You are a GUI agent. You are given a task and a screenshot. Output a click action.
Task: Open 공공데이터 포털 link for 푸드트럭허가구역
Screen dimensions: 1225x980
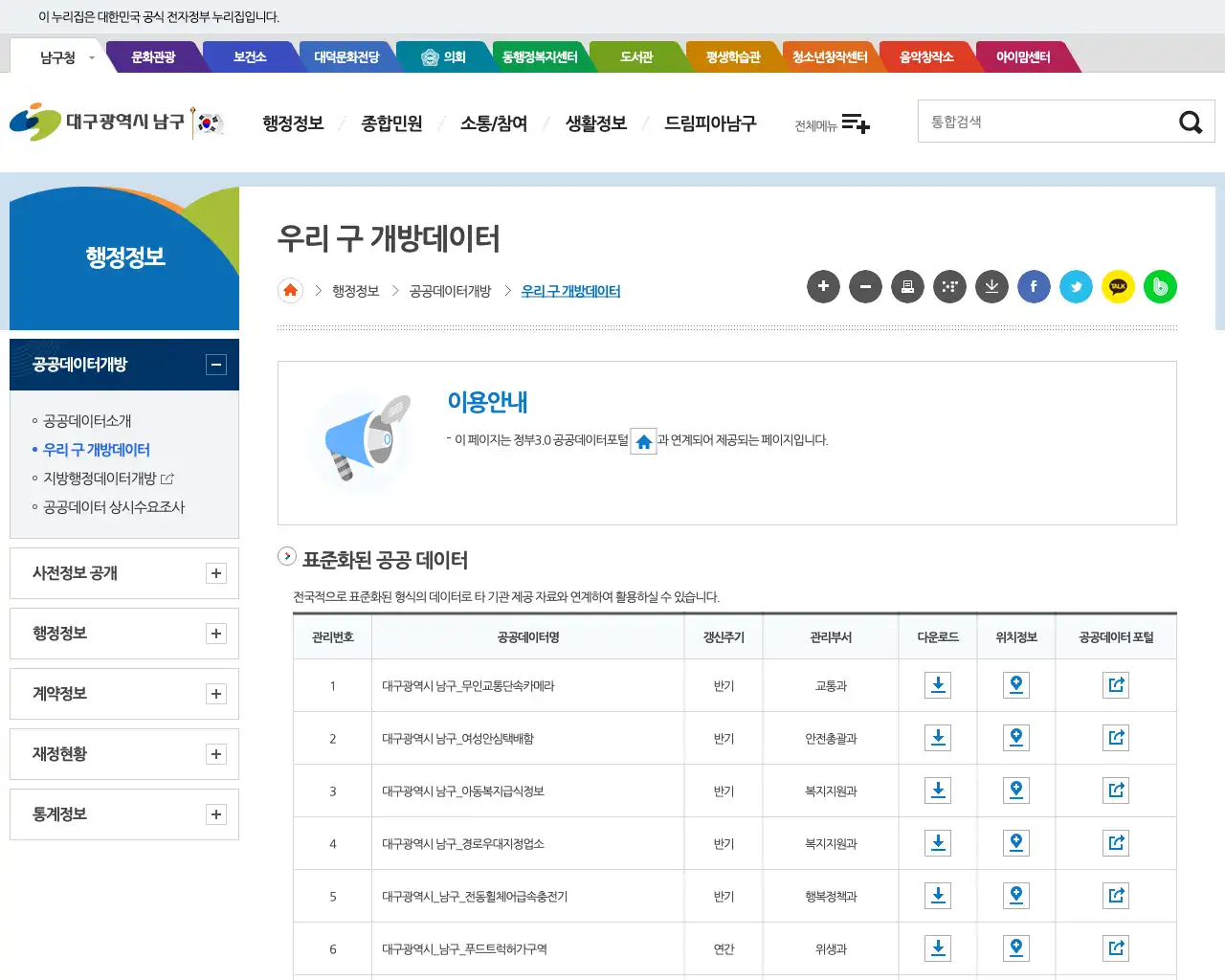coord(1116,947)
